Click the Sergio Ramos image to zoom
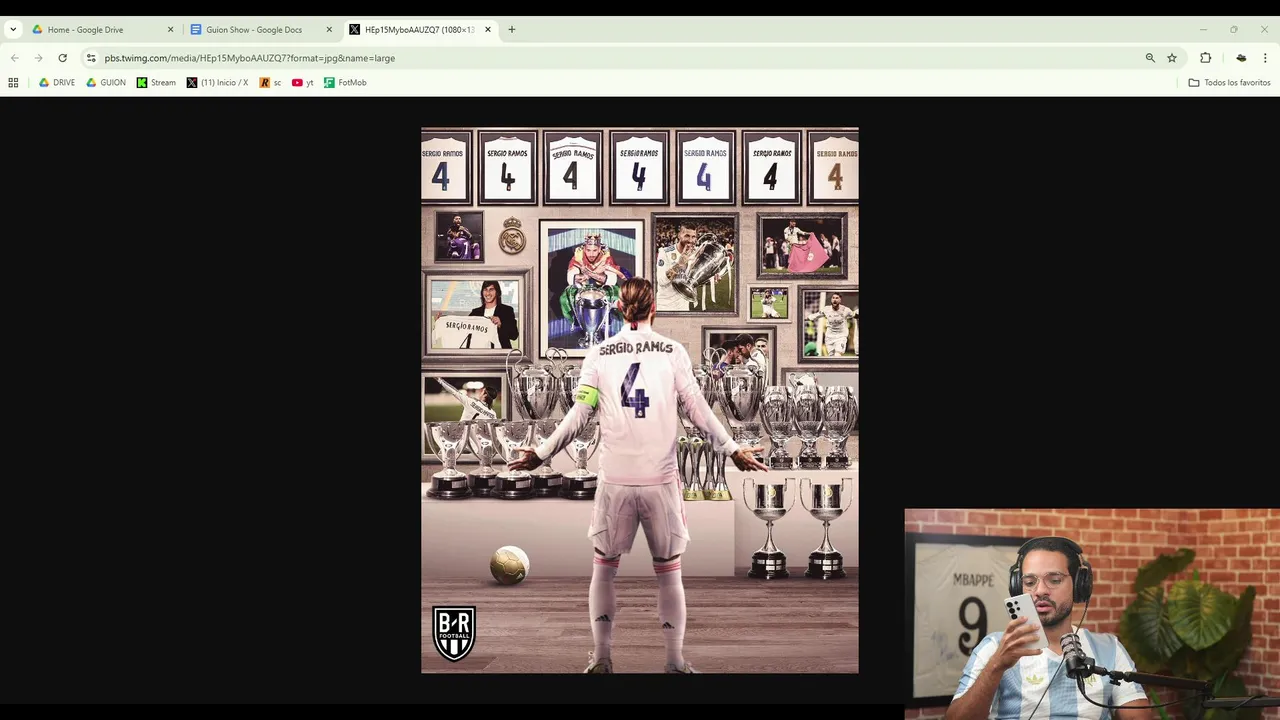 point(640,400)
